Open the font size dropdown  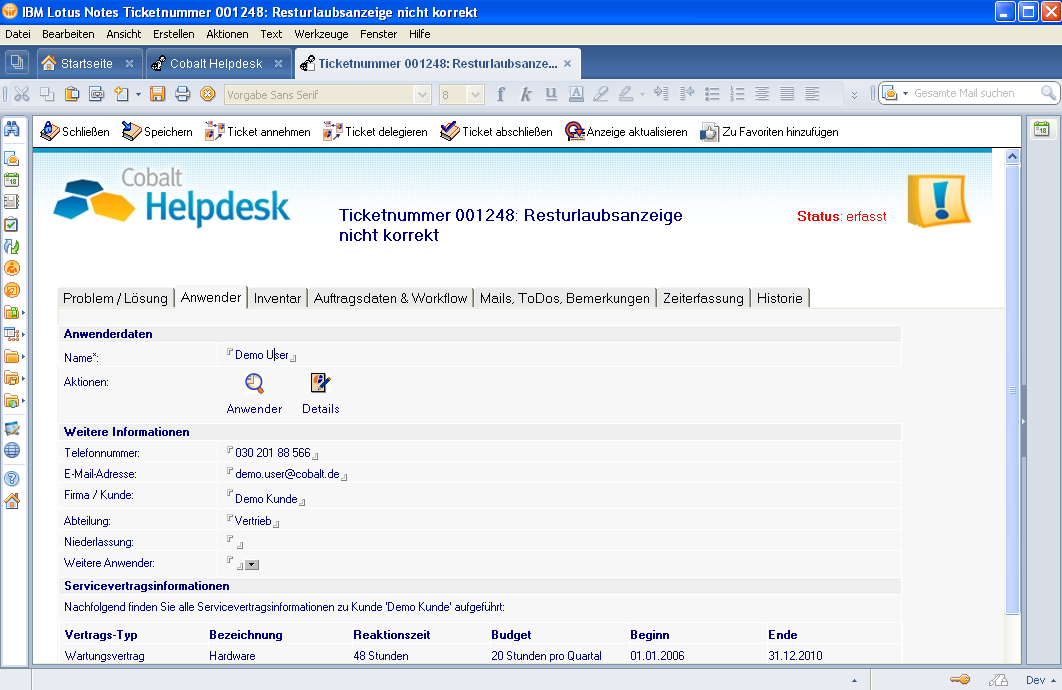point(475,95)
